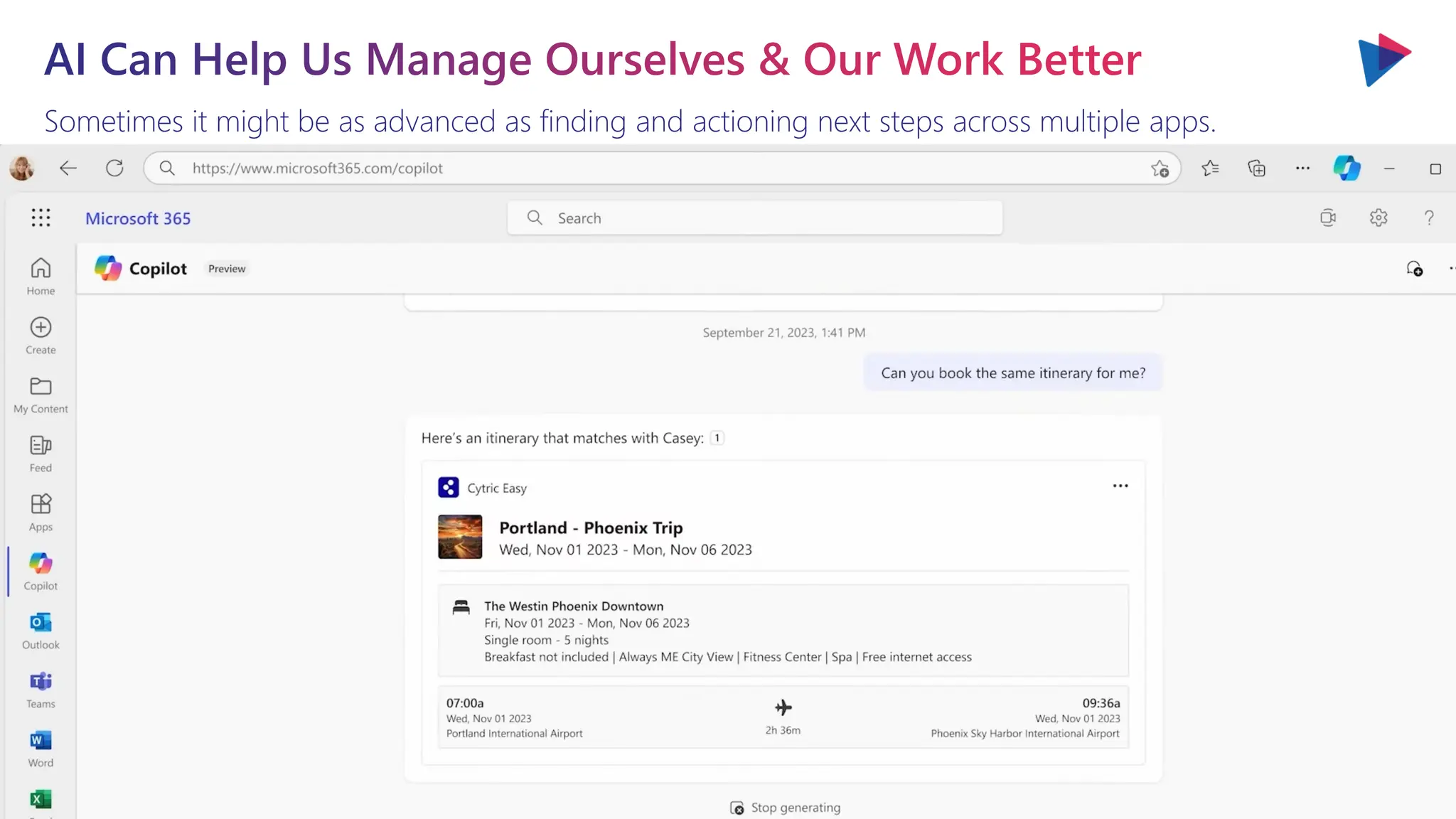Click the Meet Now camera icon
The image size is (1456, 819).
[x=1328, y=218]
